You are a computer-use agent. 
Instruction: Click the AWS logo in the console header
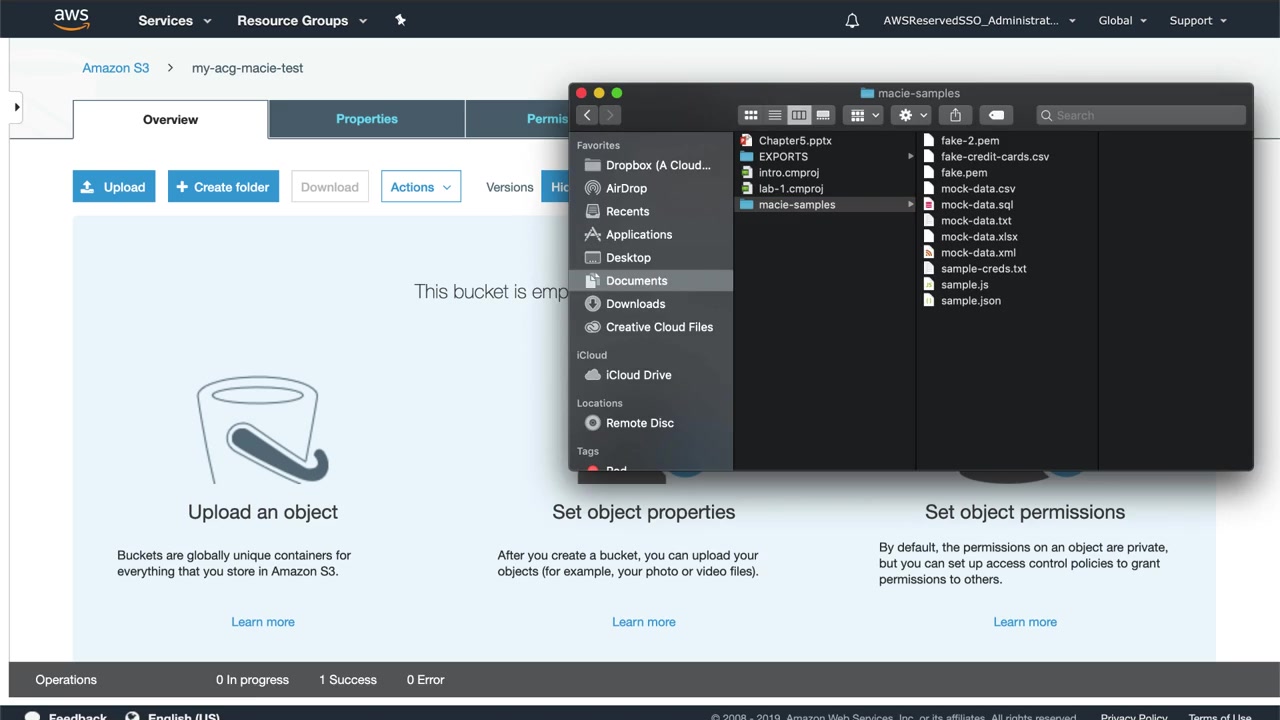pyautogui.click(x=71, y=19)
